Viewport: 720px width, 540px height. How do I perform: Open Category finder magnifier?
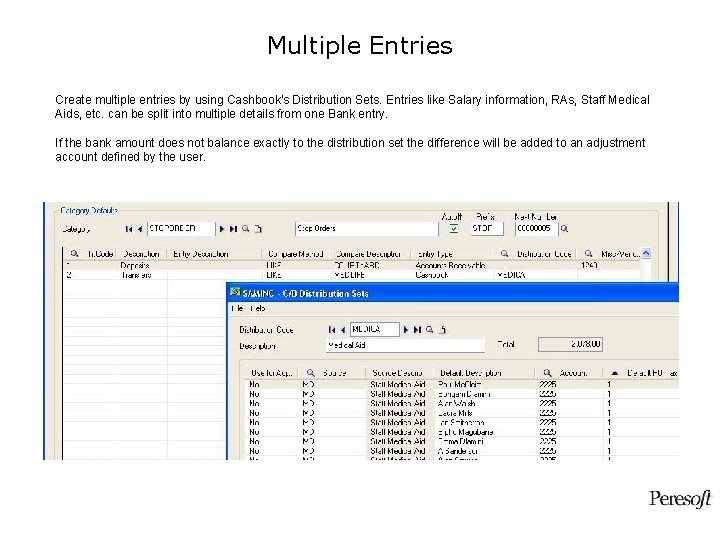(x=246, y=229)
